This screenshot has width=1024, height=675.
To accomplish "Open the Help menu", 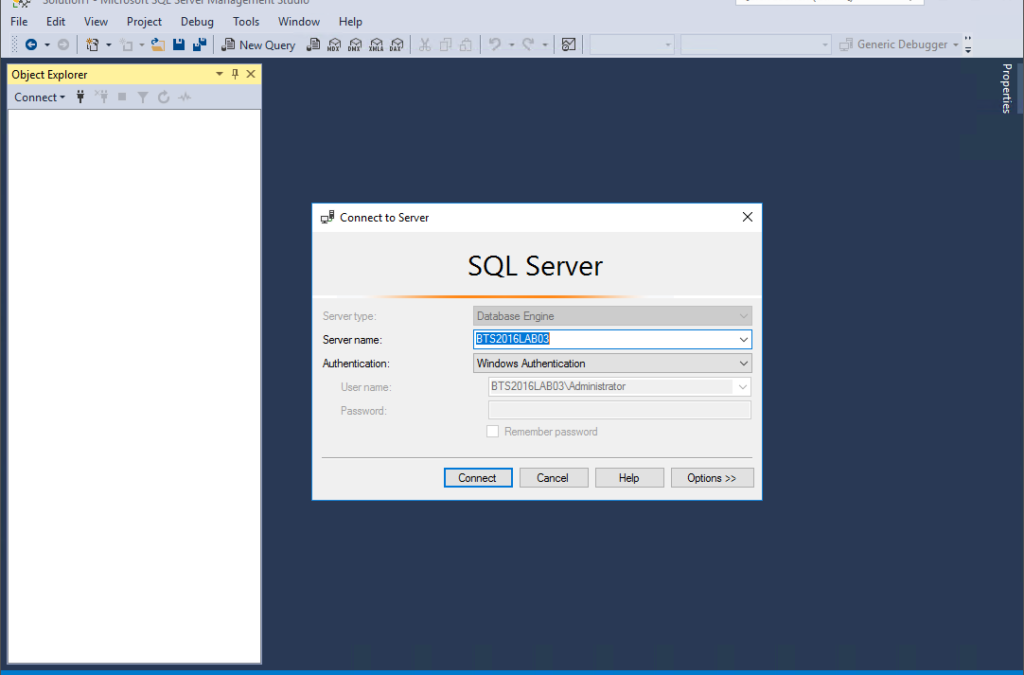I will 350,22.
